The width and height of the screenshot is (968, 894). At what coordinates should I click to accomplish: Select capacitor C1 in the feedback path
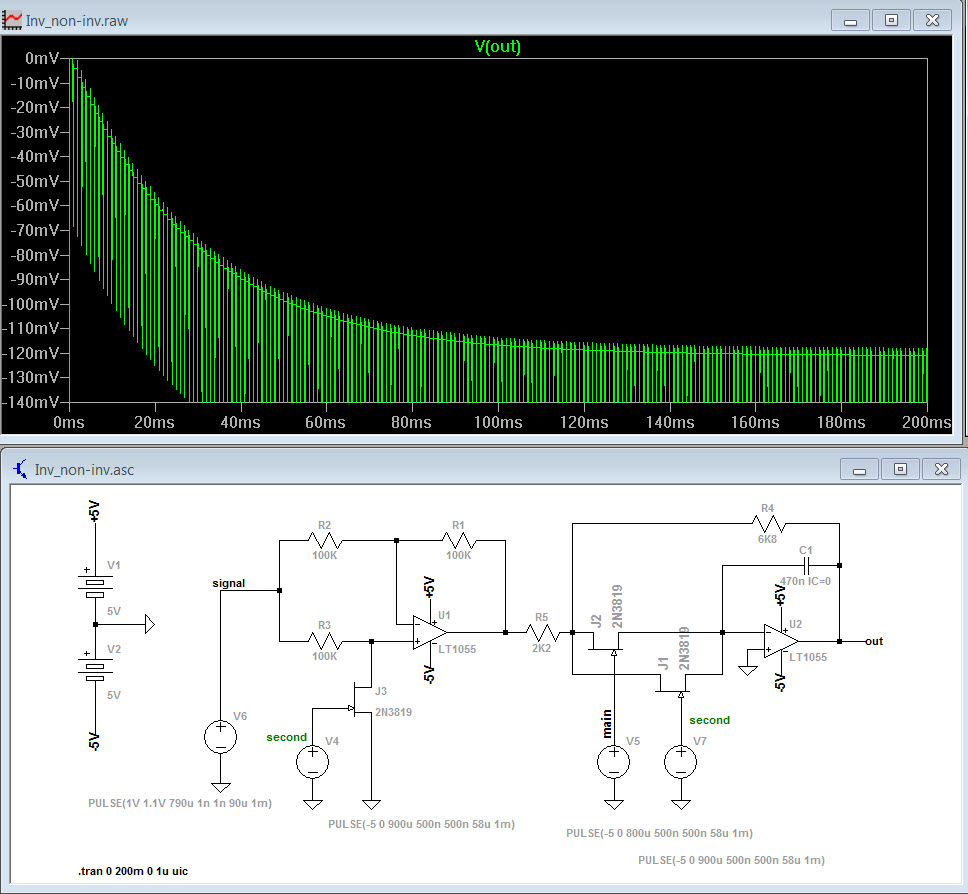pyautogui.click(x=805, y=565)
